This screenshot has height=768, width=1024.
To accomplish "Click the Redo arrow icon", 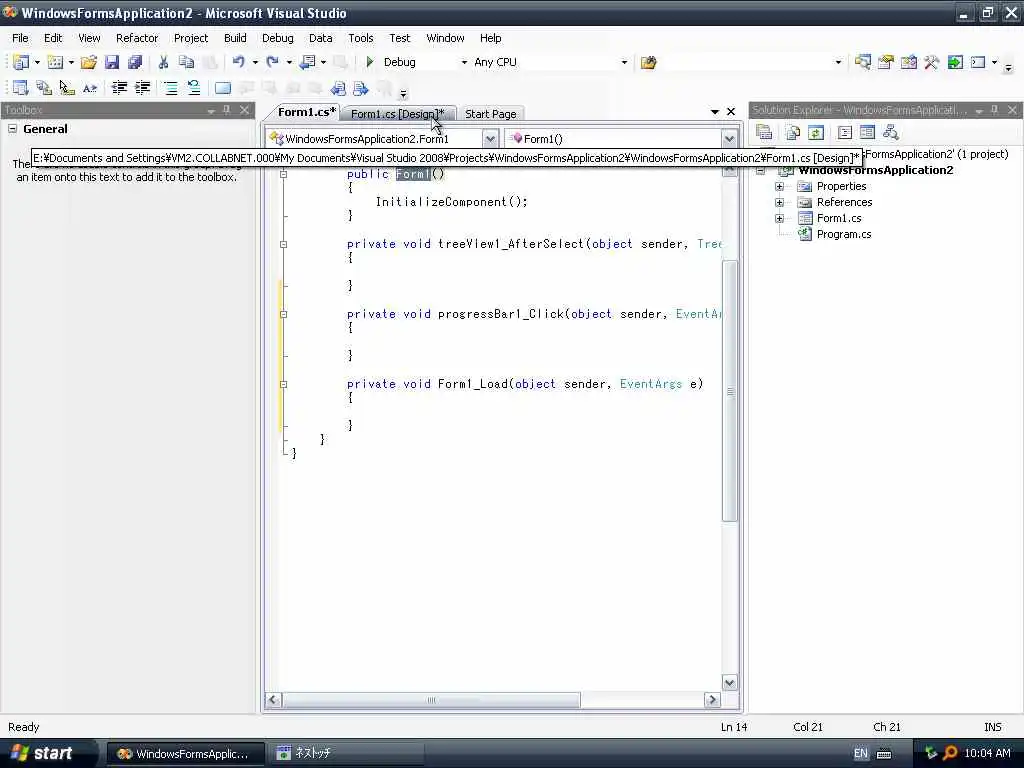I will tap(272, 62).
